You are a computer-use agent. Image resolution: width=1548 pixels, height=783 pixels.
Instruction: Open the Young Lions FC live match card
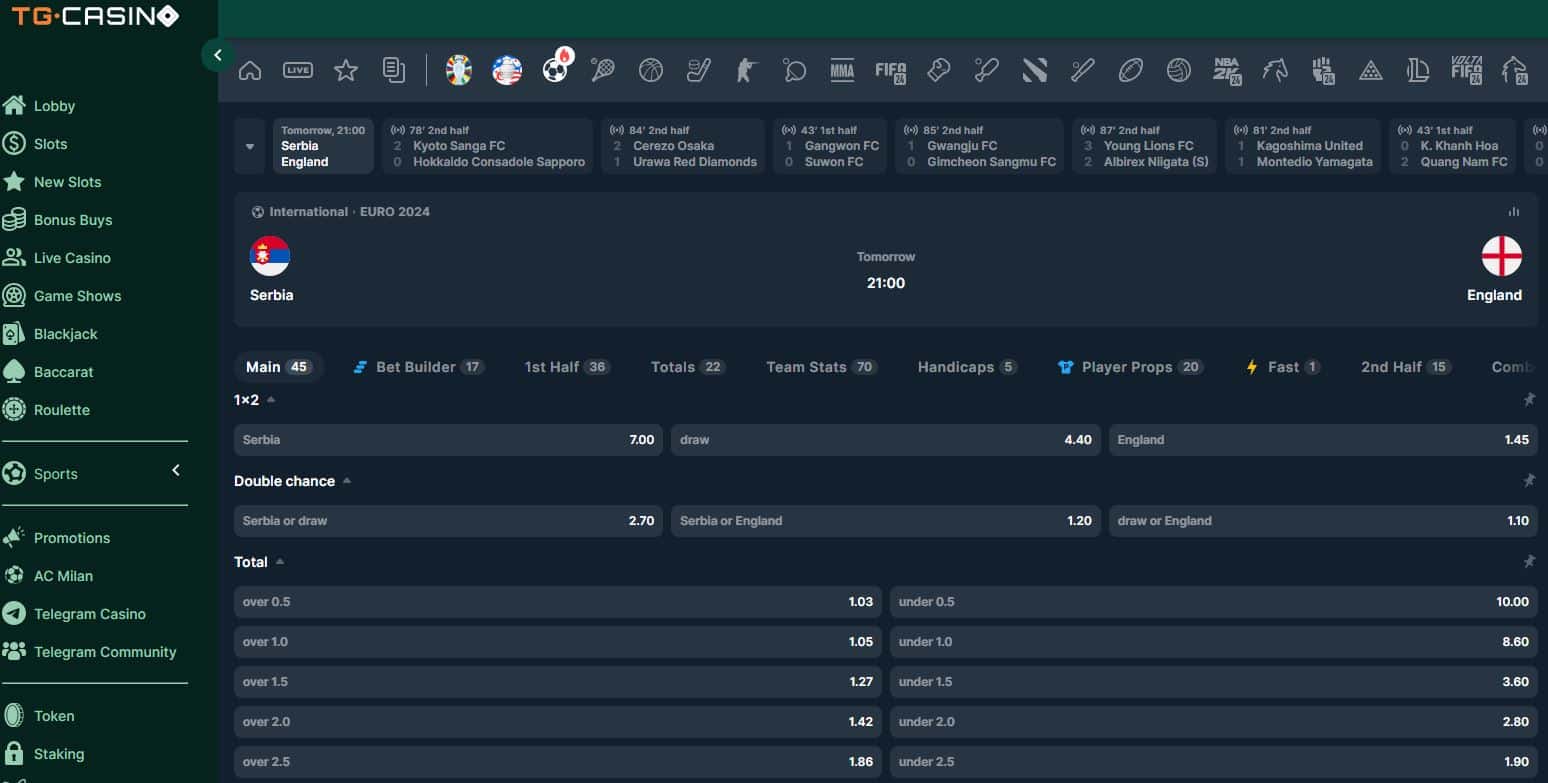click(1145, 146)
